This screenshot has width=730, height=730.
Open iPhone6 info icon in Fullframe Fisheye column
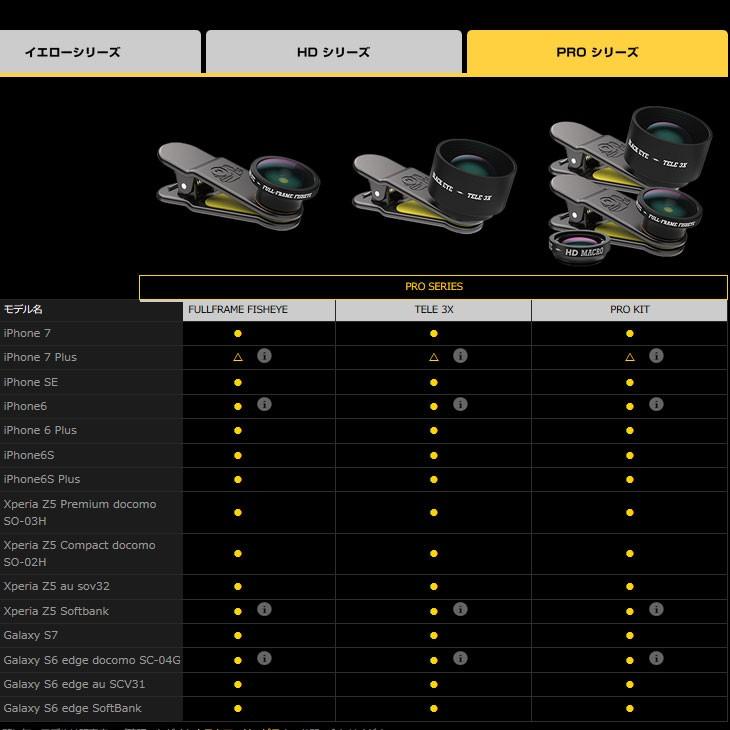[264, 405]
